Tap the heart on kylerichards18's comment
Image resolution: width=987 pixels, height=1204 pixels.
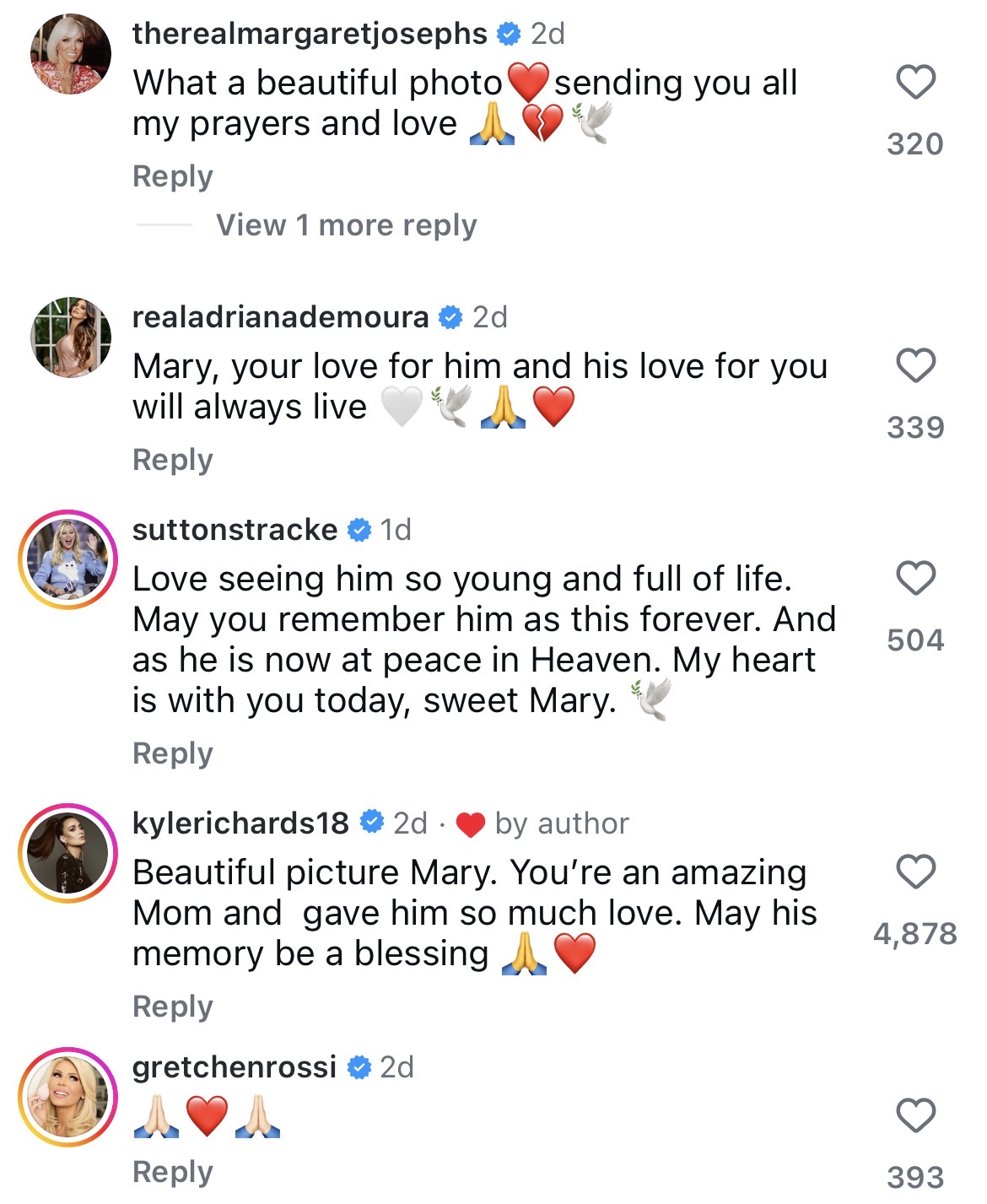pyautogui.click(x=915, y=872)
